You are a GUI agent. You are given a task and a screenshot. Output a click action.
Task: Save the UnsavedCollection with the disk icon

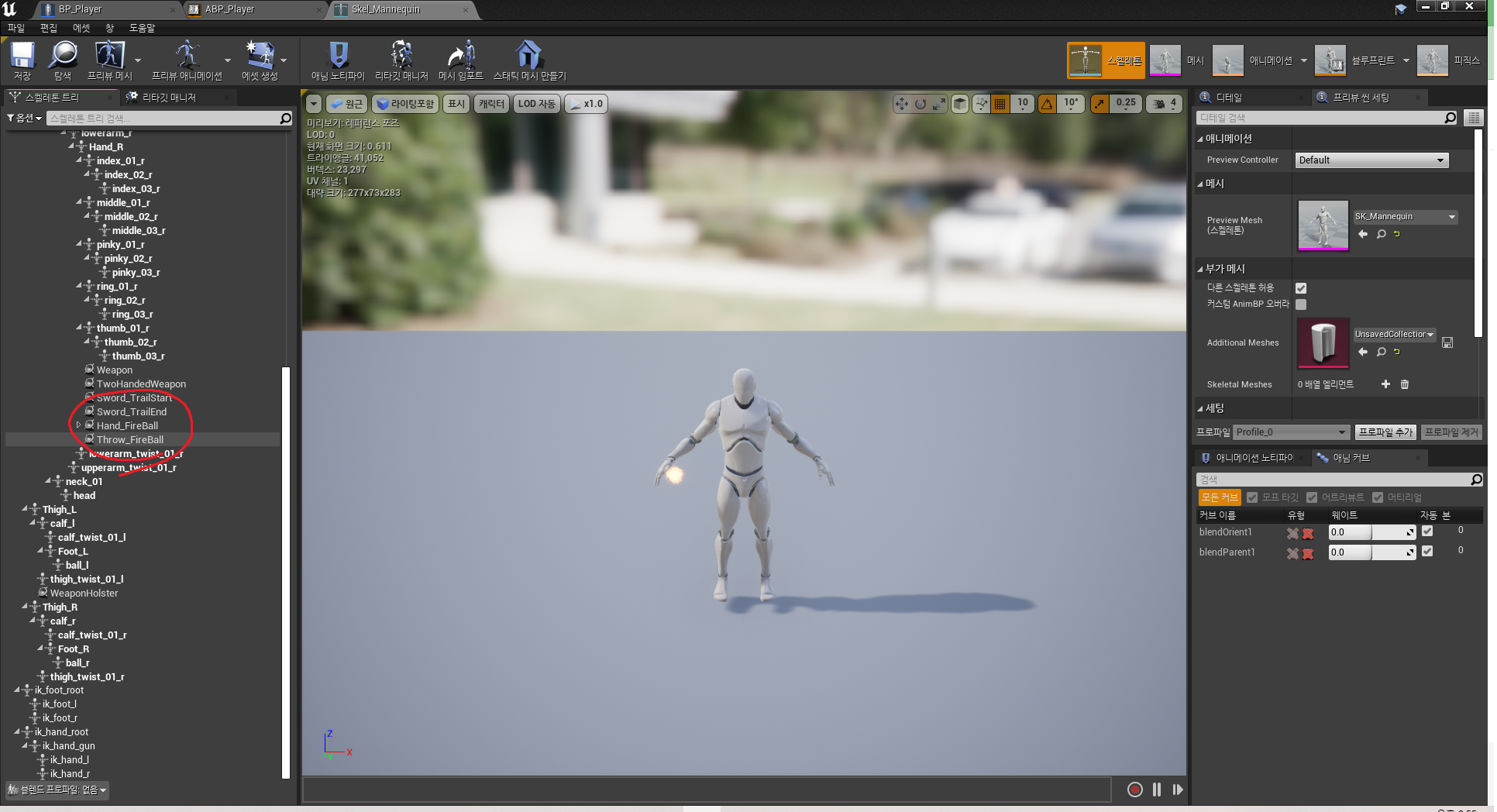1447,342
